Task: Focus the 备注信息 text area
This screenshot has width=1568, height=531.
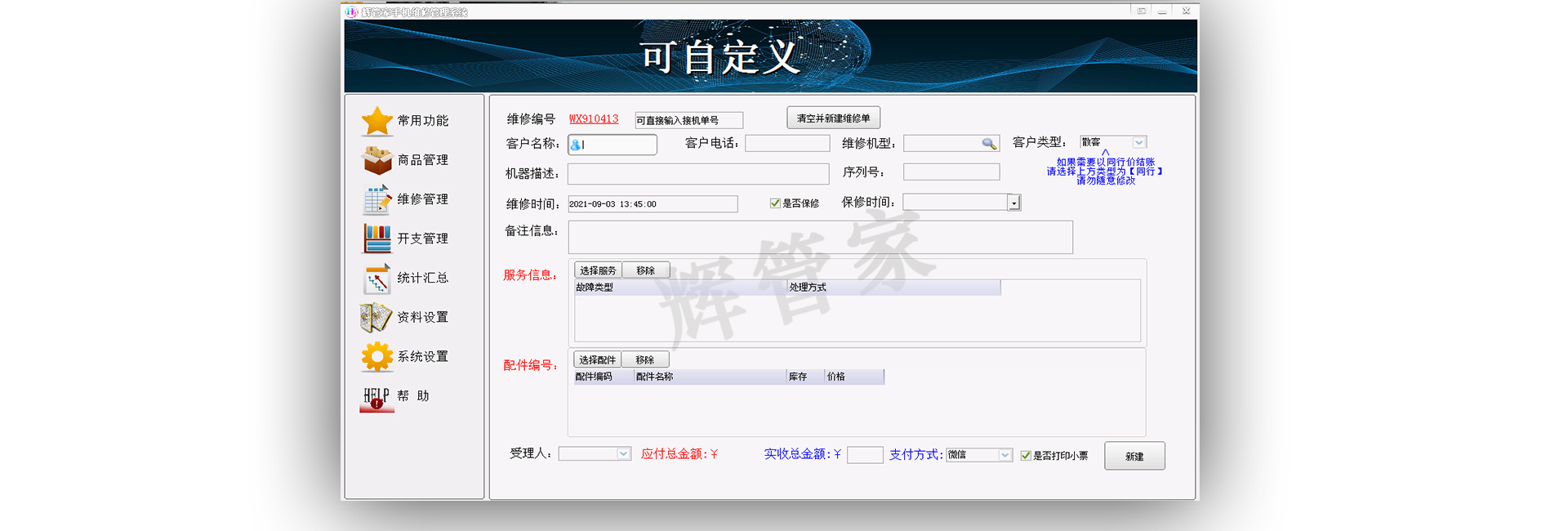Action: pyautogui.click(x=821, y=237)
